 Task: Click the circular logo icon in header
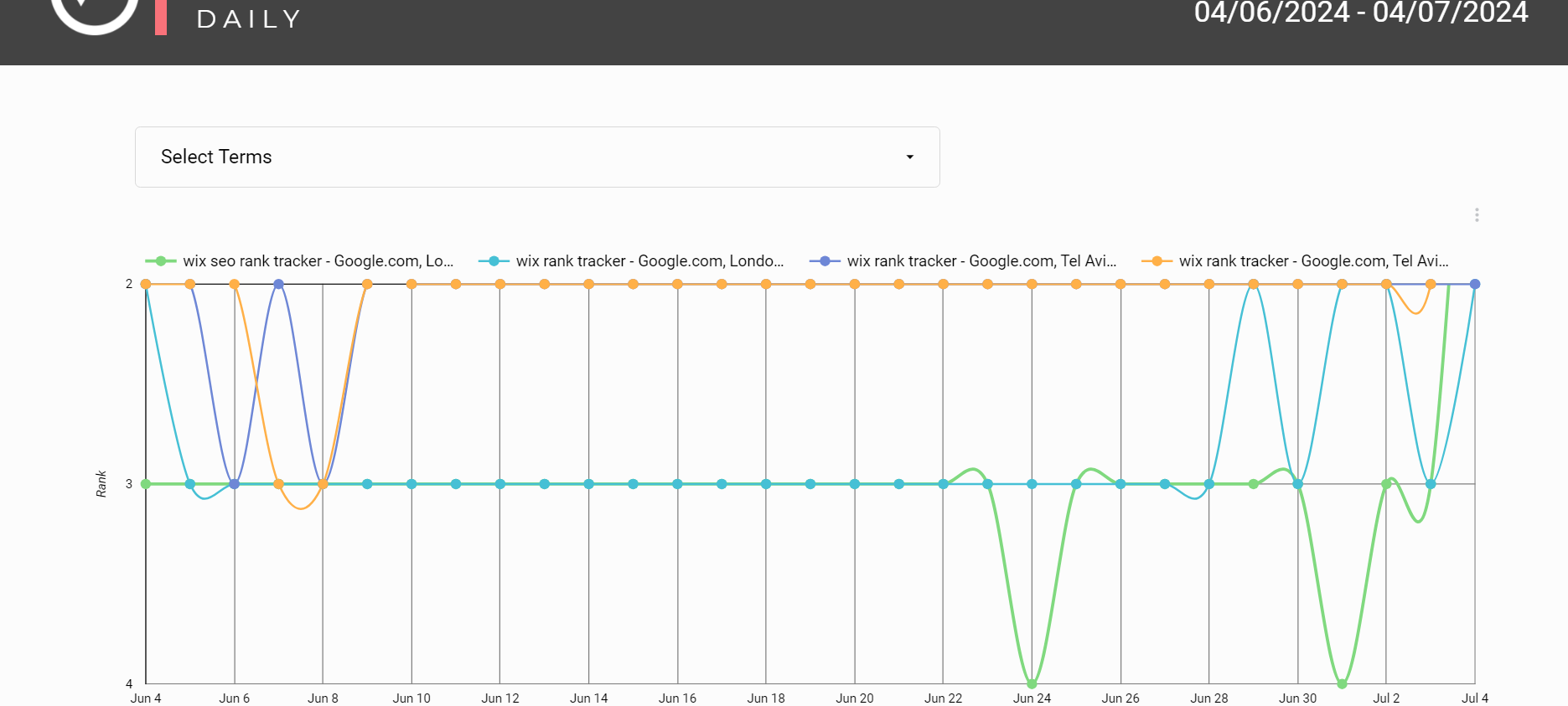point(95,14)
